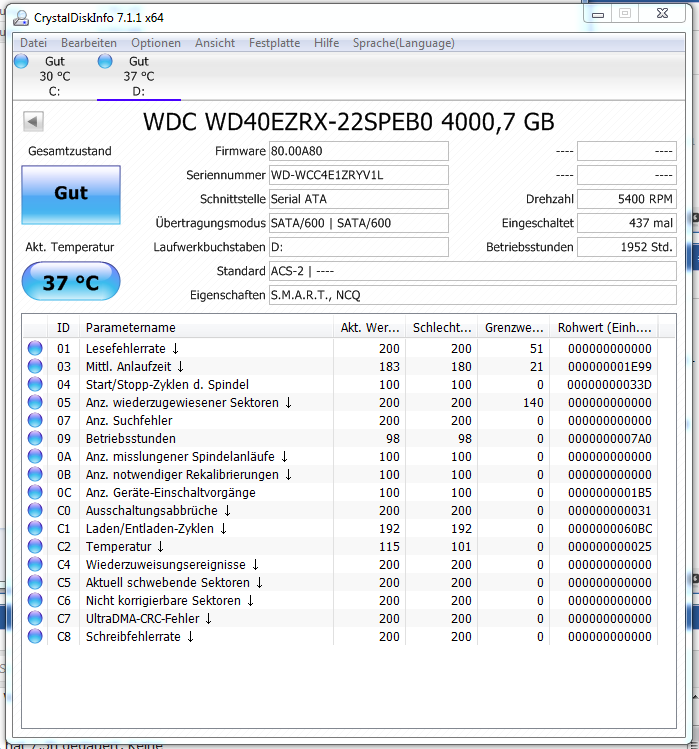Click status orb for Ausschaltungsabbrüche row
This screenshot has width=699, height=749.
click(x=35, y=511)
